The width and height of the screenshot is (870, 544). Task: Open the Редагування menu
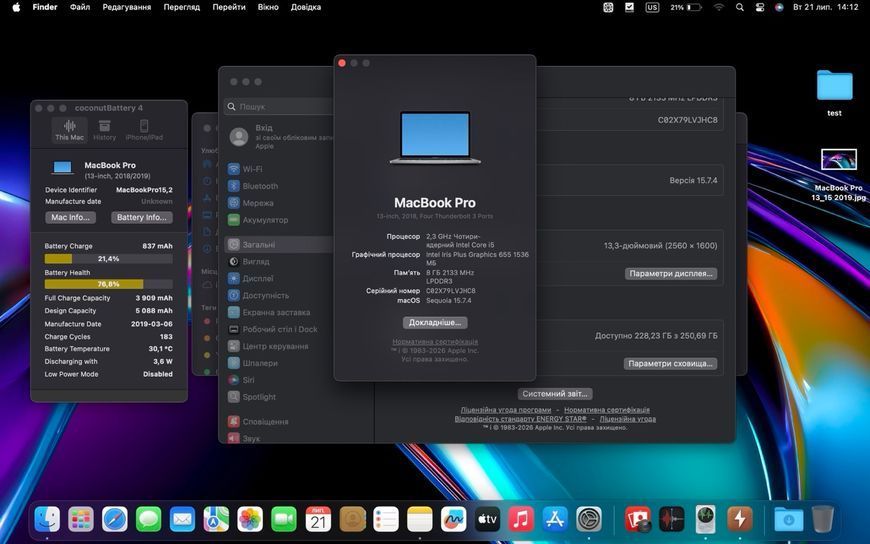point(127,7)
